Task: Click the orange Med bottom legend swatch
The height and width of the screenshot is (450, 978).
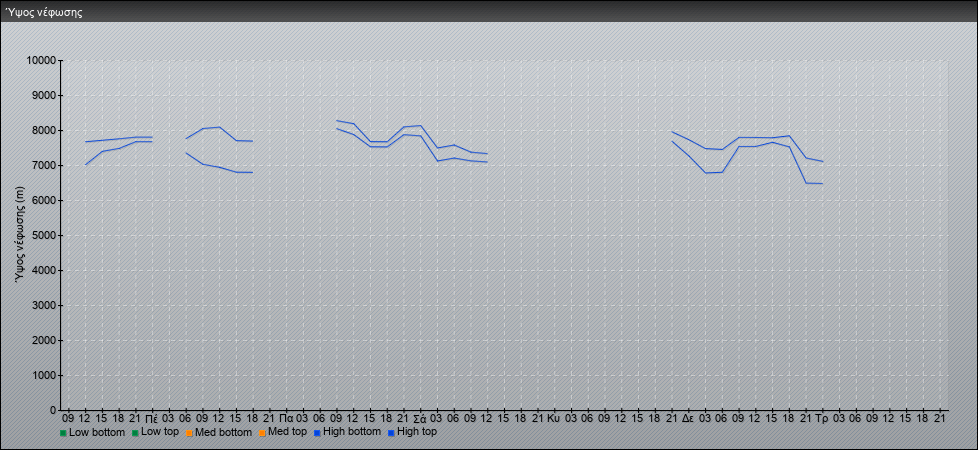Action: (189, 433)
